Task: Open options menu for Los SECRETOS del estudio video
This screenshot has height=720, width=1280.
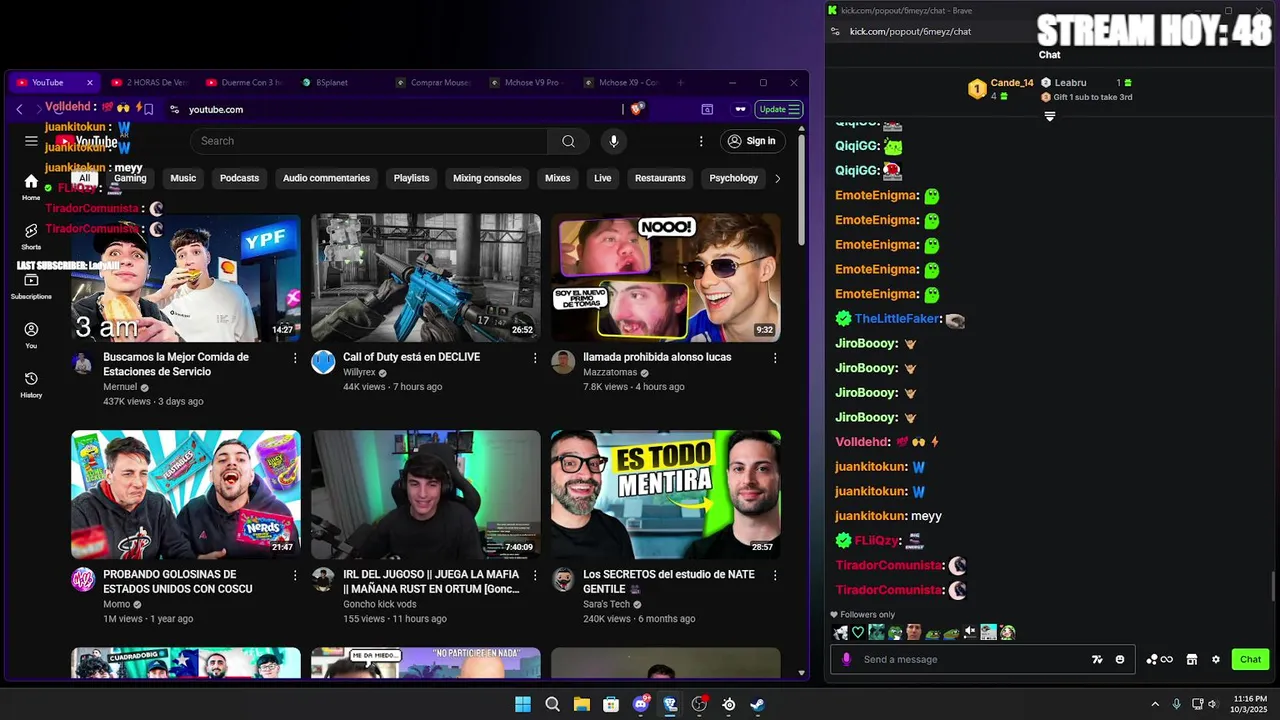Action: 775,575
